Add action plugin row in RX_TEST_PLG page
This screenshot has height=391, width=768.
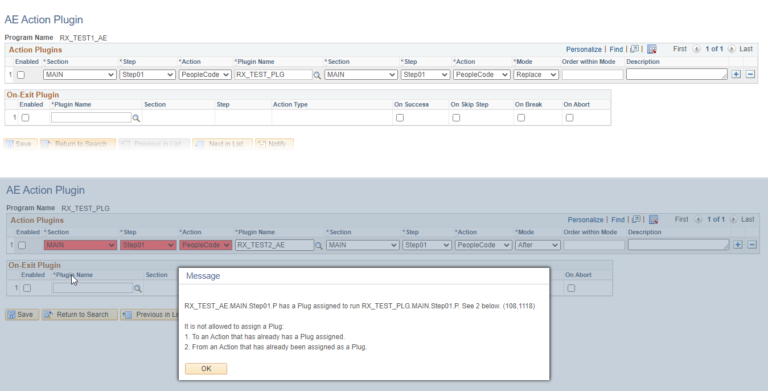click(x=738, y=245)
